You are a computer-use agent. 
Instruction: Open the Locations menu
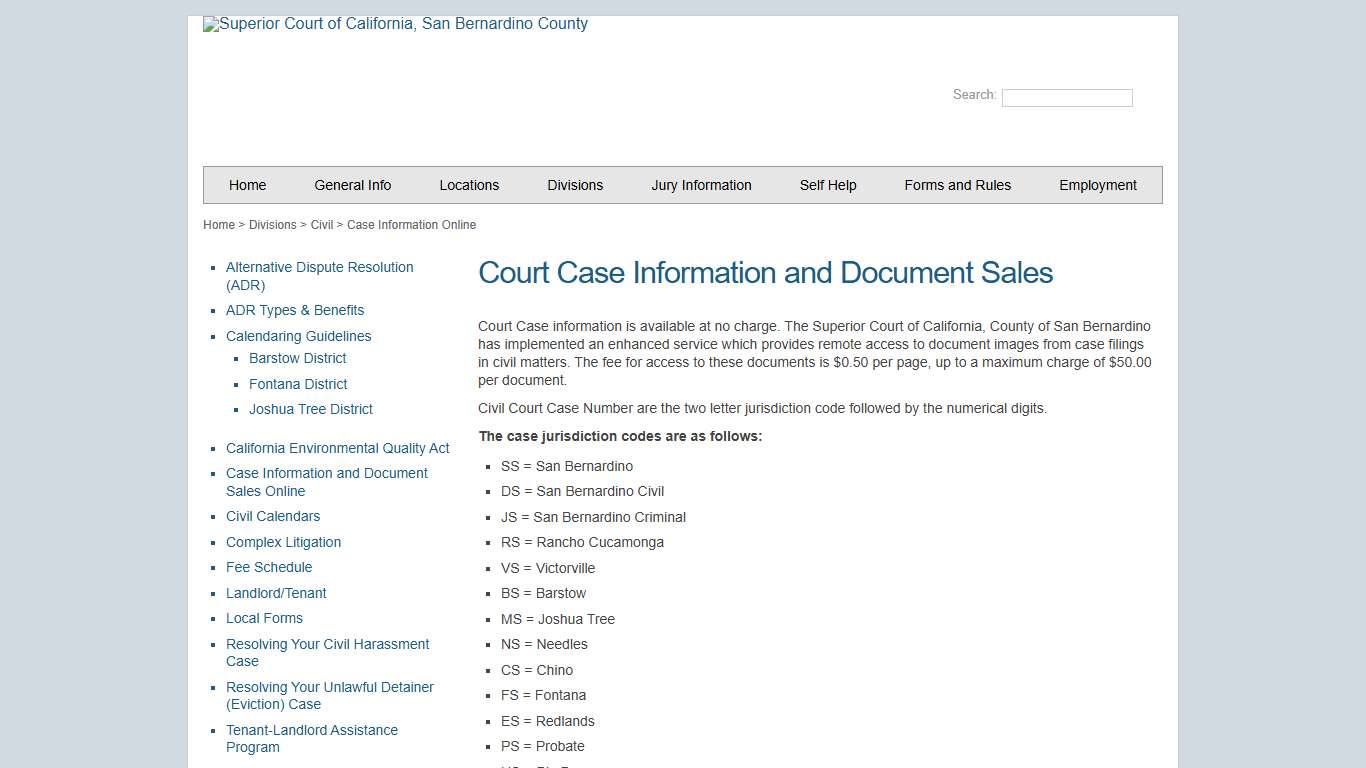[469, 185]
